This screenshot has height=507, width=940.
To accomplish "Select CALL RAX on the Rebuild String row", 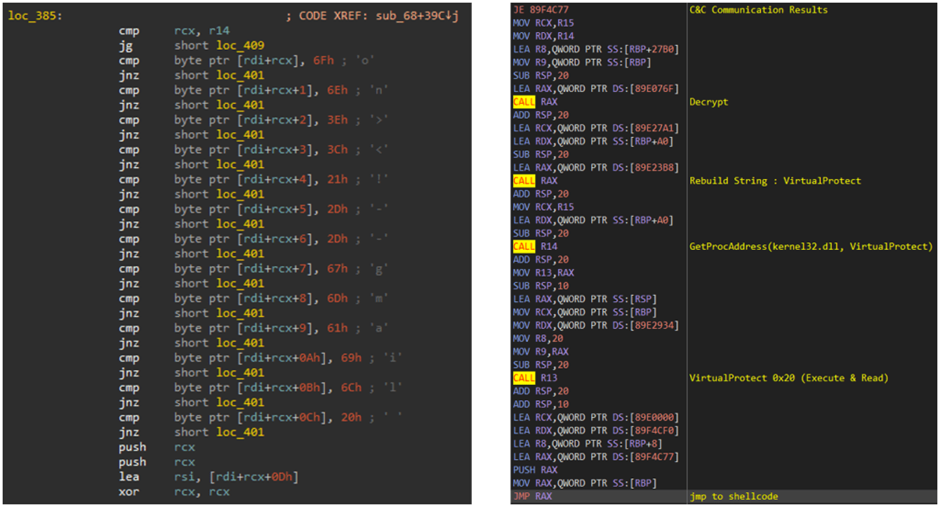I will click(535, 180).
